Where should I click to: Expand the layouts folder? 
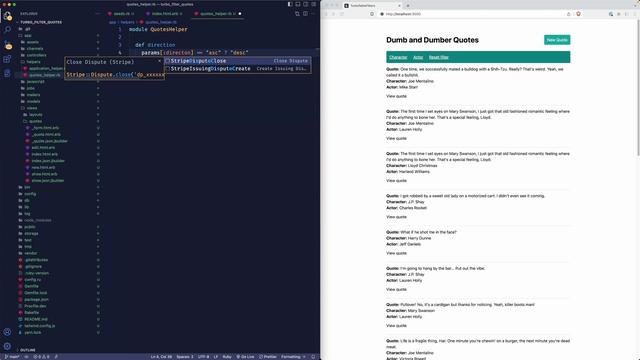coord(36,115)
